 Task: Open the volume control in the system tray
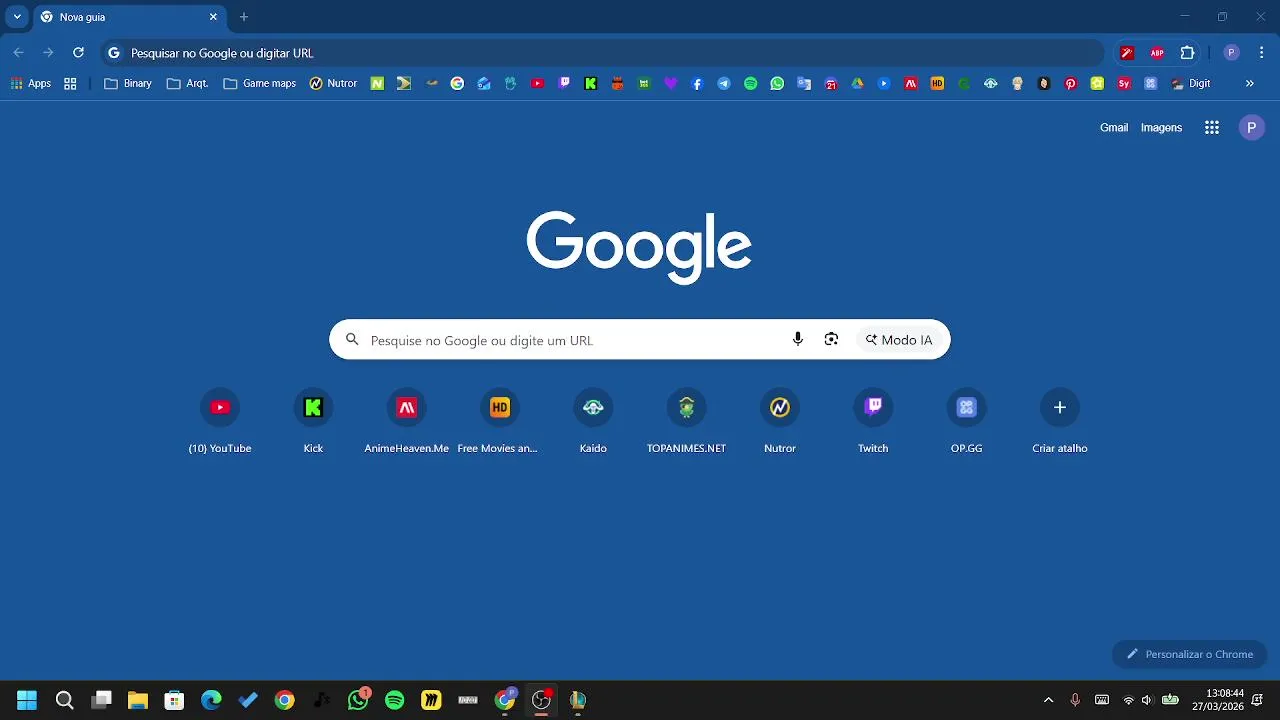(1147, 700)
